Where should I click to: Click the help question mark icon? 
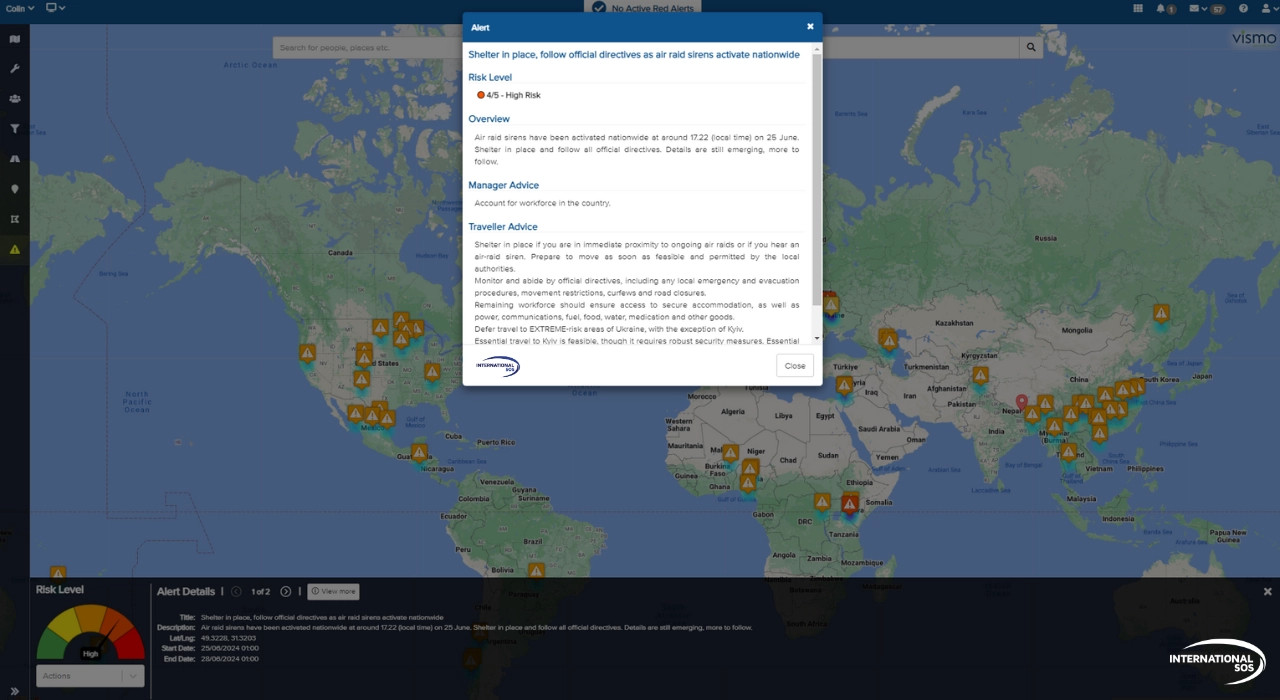coord(1243,8)
